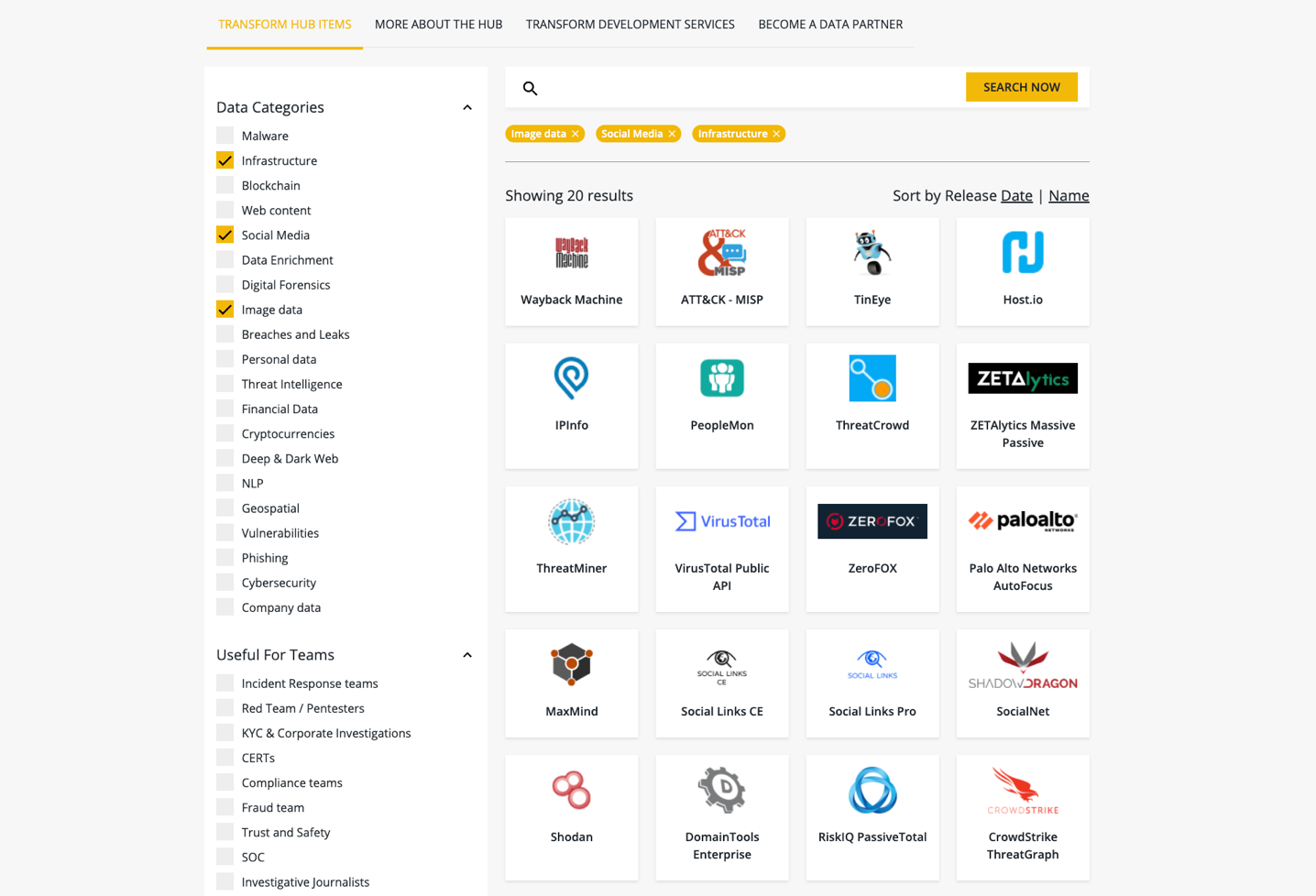Image resolution: width=1316 pixels, height=896 pixels.
Task: Tick the Cryptocurrencies checkbox
Action: (x=225, y=433)
